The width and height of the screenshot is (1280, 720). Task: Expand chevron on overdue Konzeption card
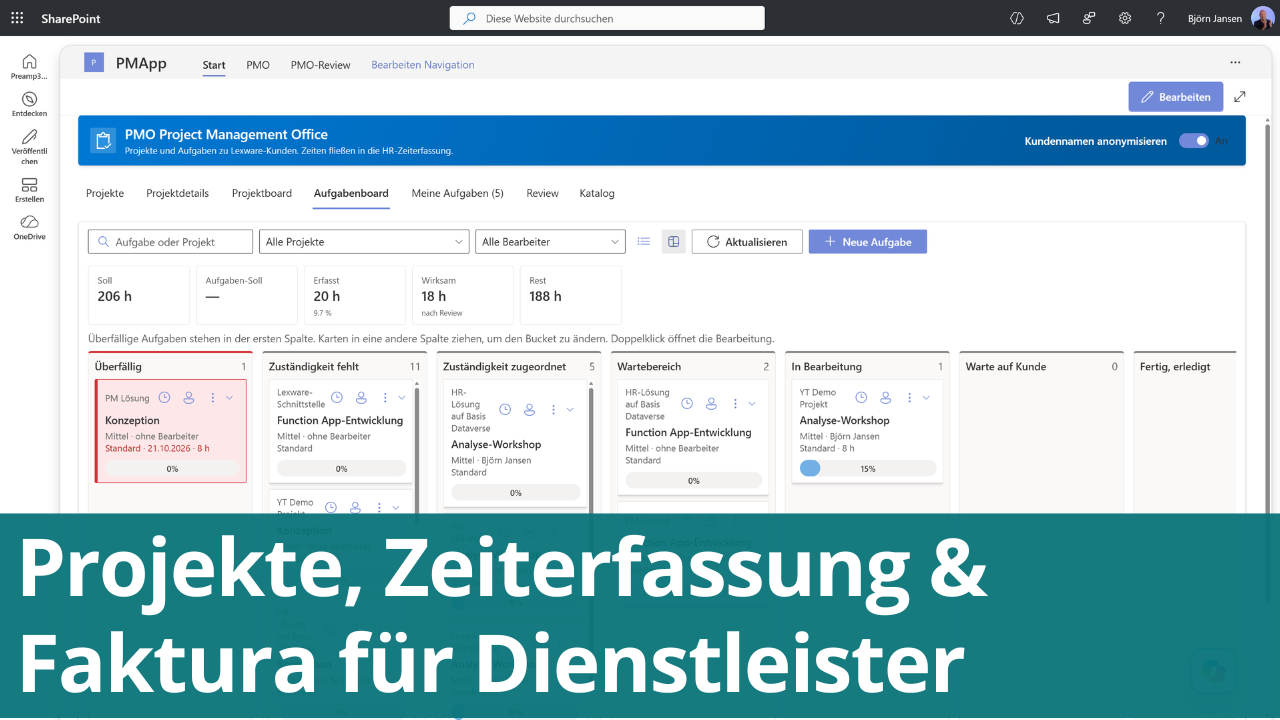click(230, 397)
